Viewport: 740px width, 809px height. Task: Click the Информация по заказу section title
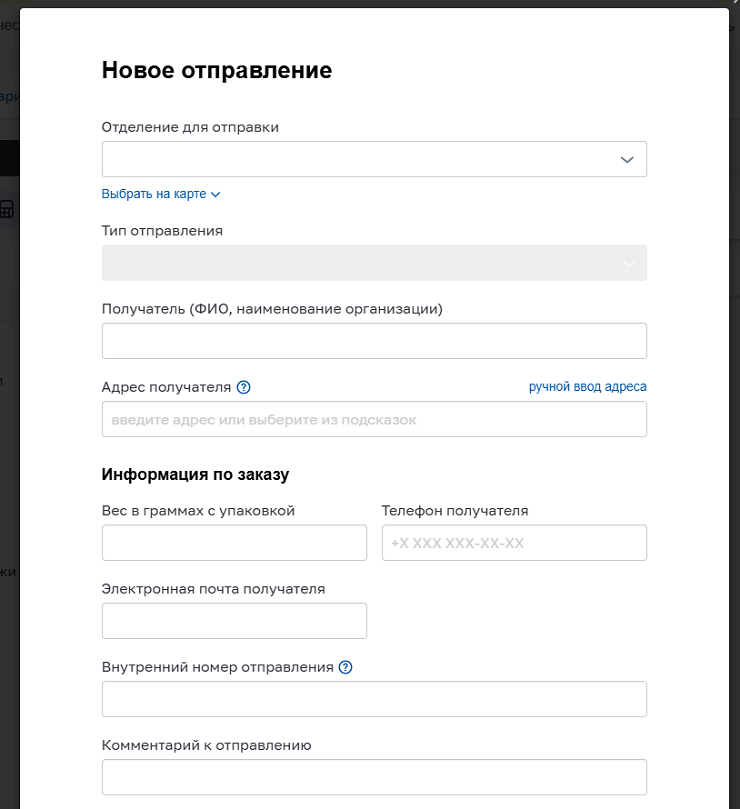click(195, 474)
